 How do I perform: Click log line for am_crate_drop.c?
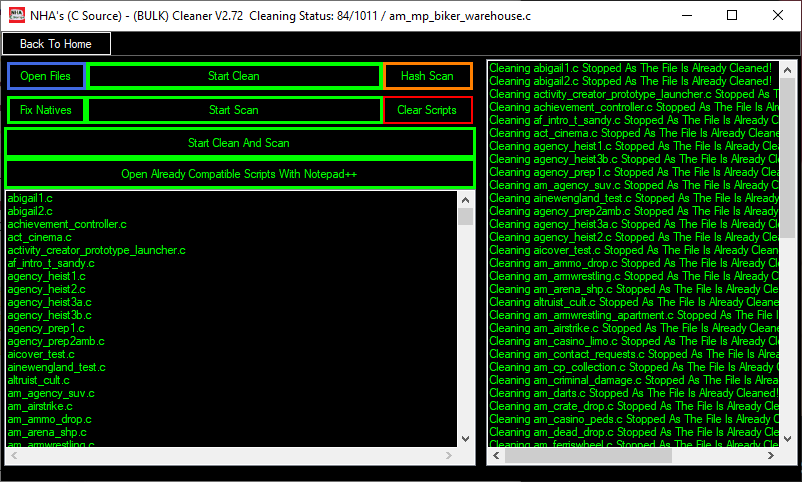pos(634,407)
